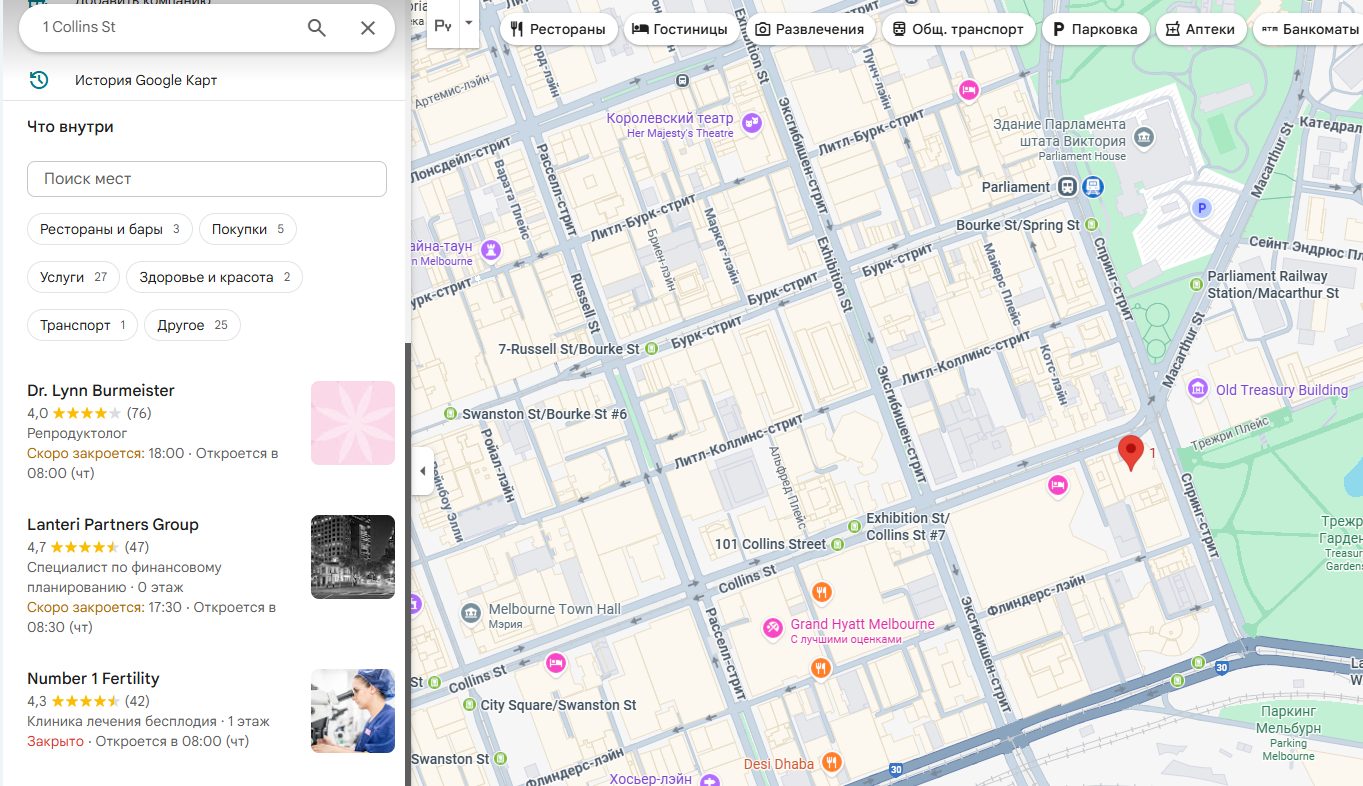Click the orange restaurant icon above Grand Hyatt
Screen dimensions: 1363x786
821,592
